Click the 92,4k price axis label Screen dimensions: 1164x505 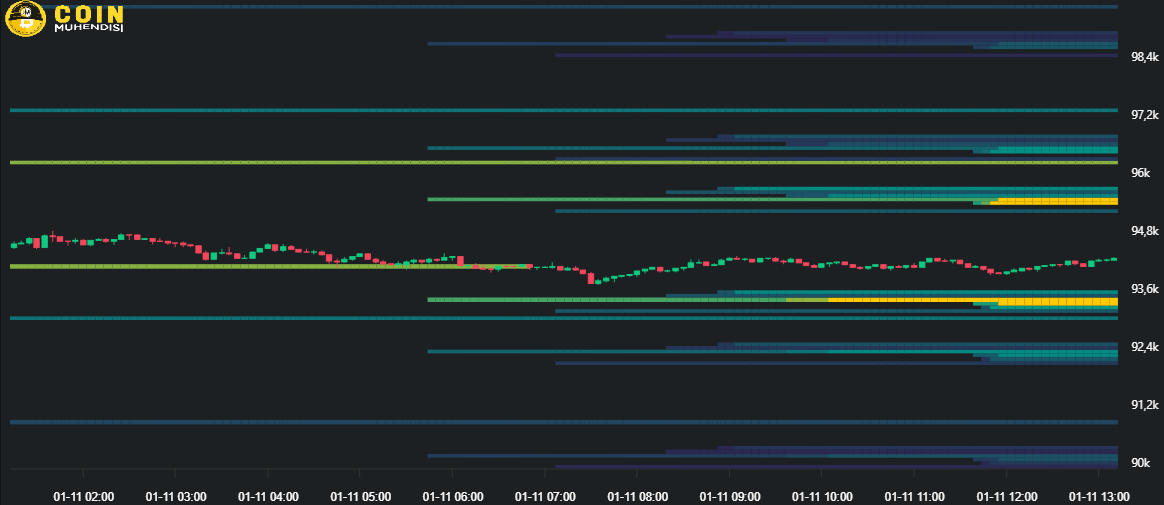(x=1144, y=348)
